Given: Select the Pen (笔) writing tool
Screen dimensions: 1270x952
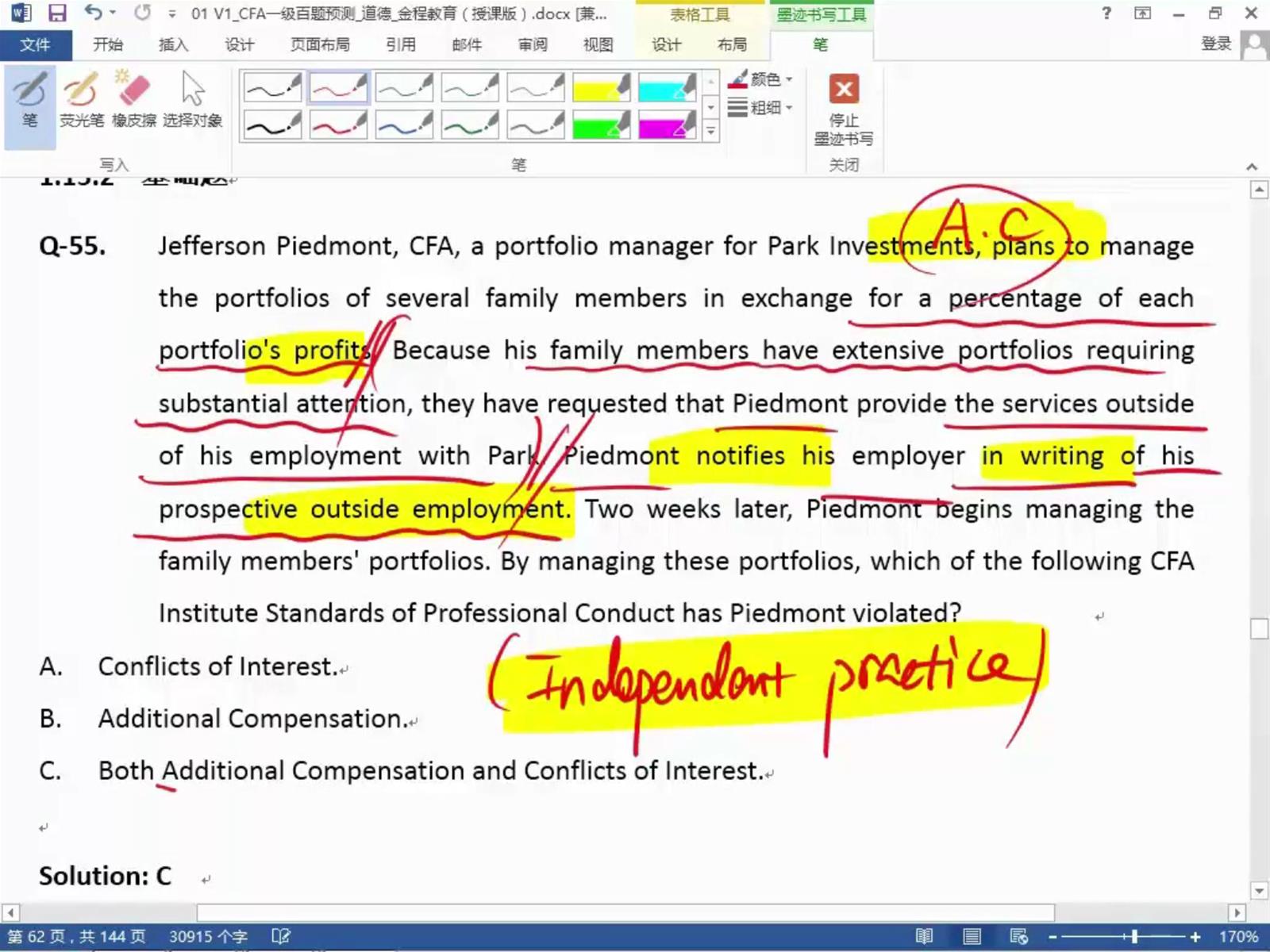Looking at the screenshot, I should pyautogui.click(x=29, y=100).
